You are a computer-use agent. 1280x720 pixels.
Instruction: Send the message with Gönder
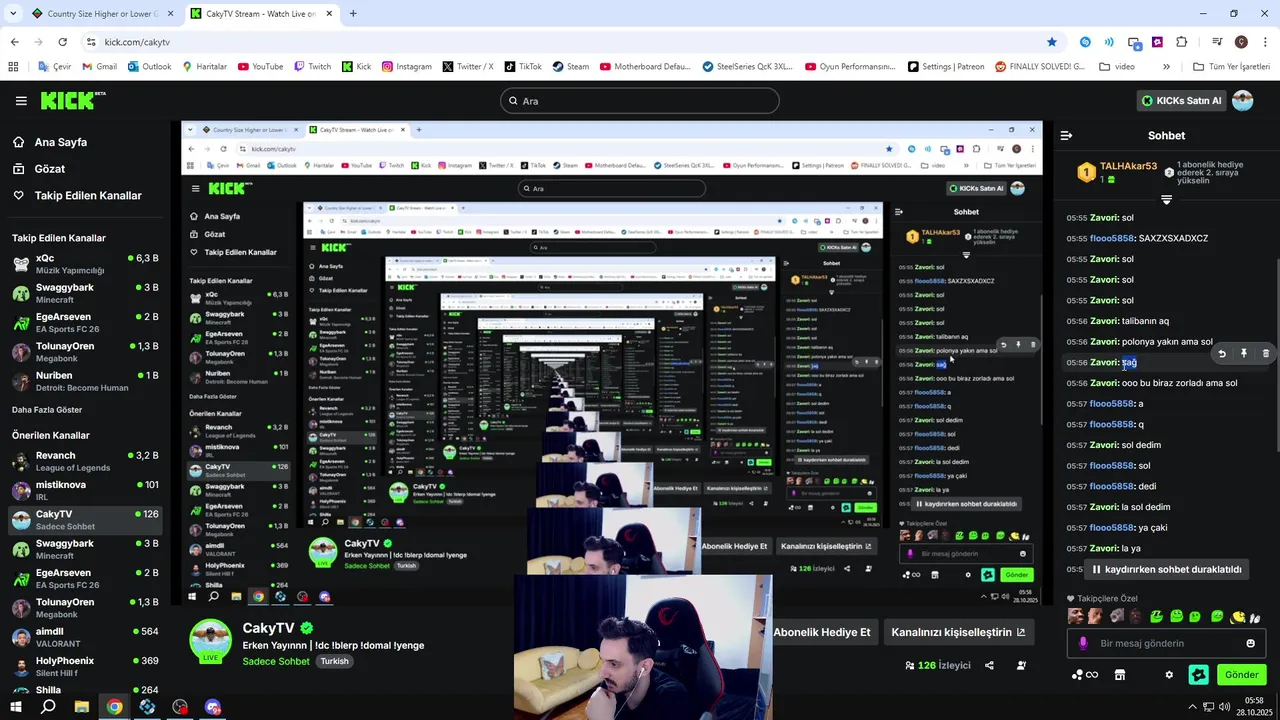tap(1241, 675)
